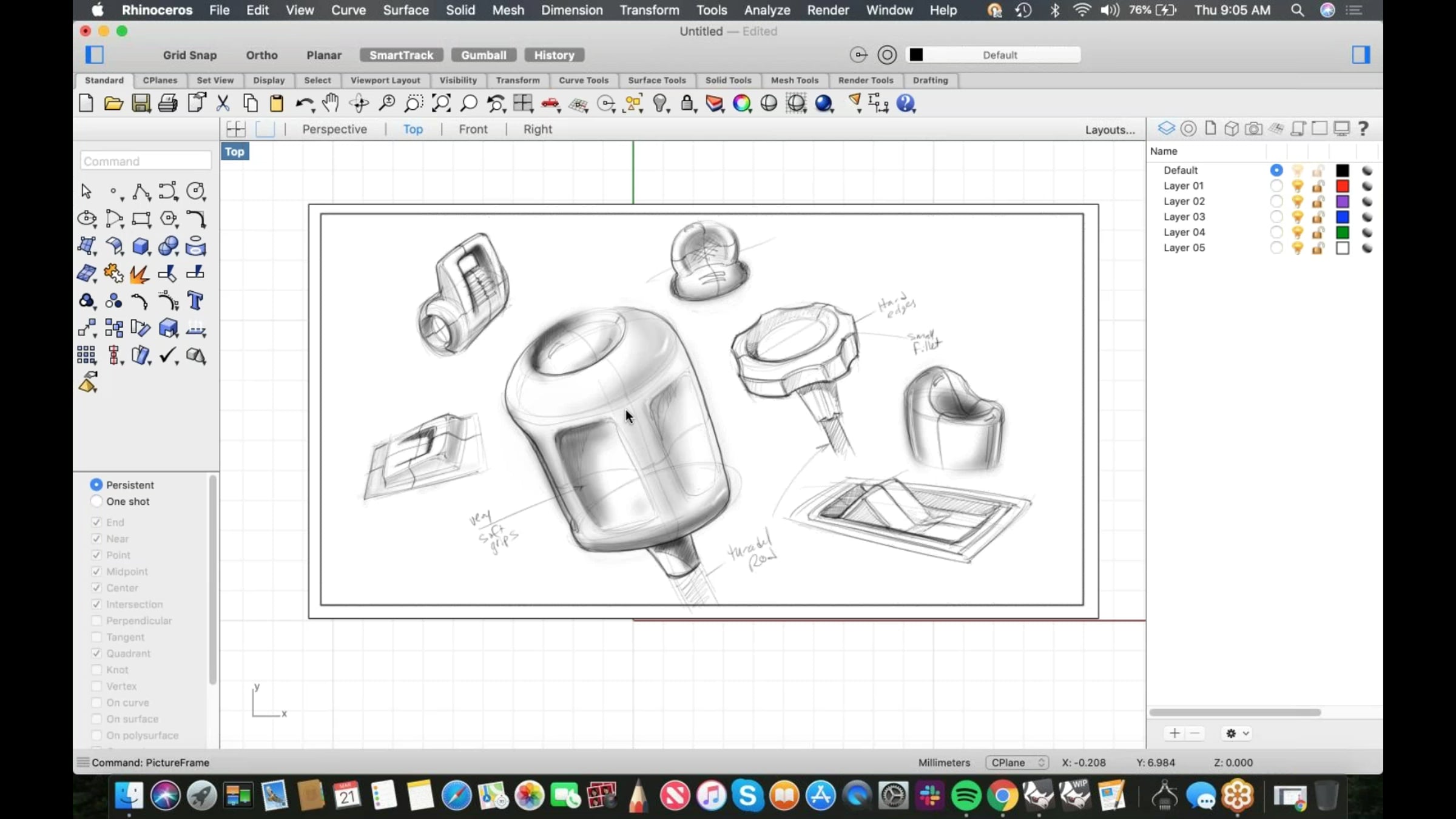Uncheck the Quadrant object snap

[x=96, y=653]
